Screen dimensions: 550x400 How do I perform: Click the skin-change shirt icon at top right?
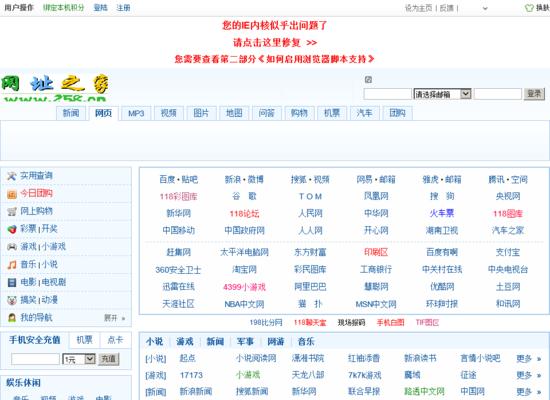529,8
